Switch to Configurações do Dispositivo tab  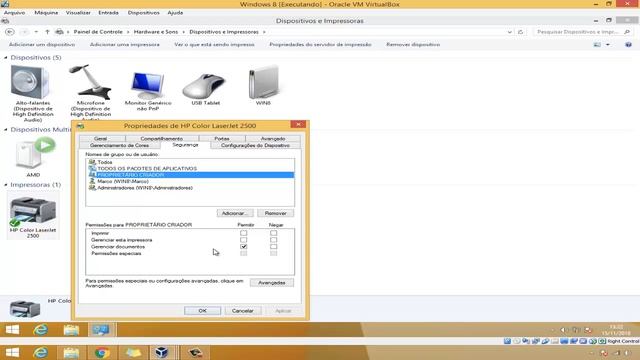[x=255, y=145]
